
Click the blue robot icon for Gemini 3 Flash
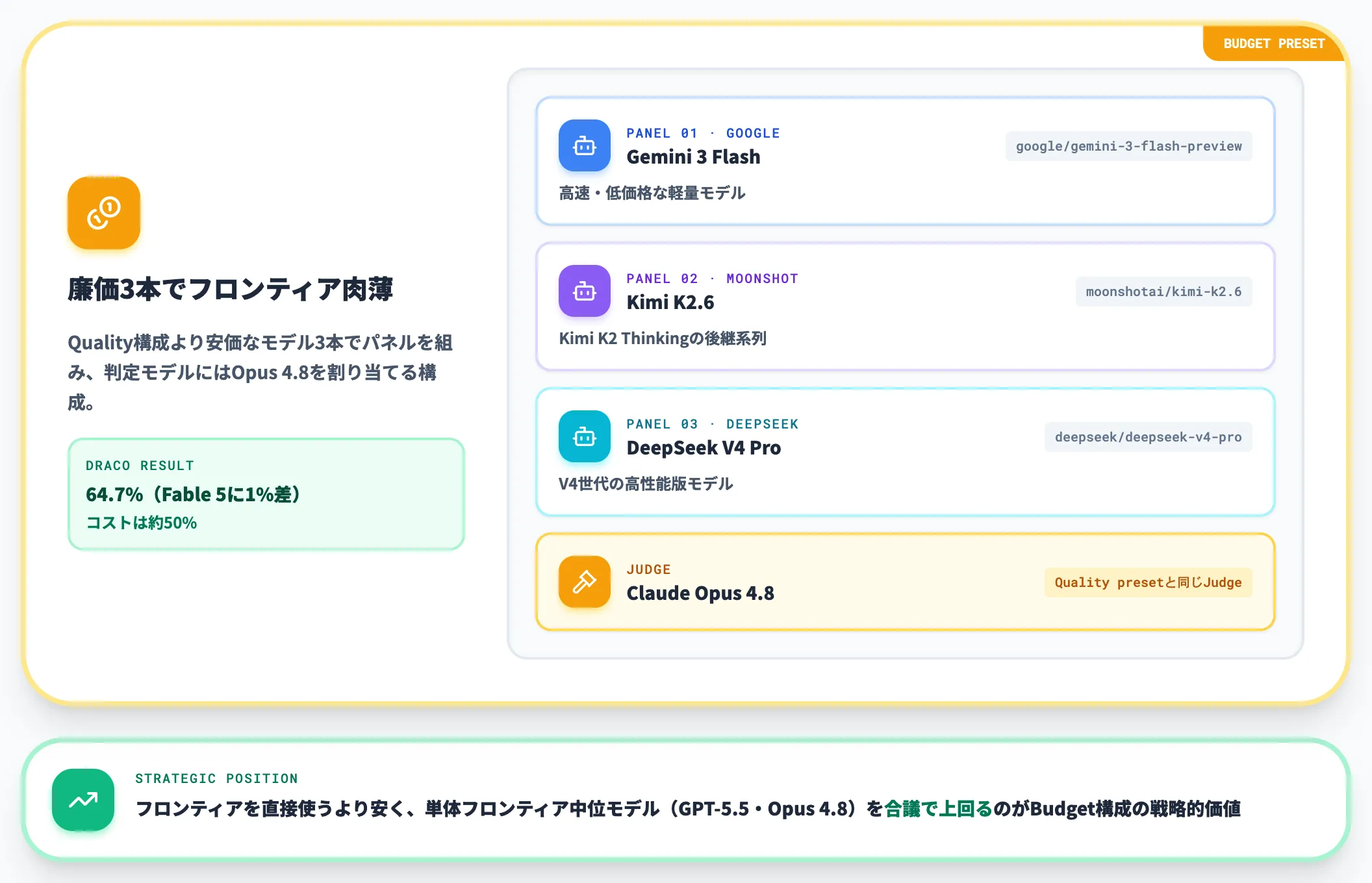click(x=585, y=145)
